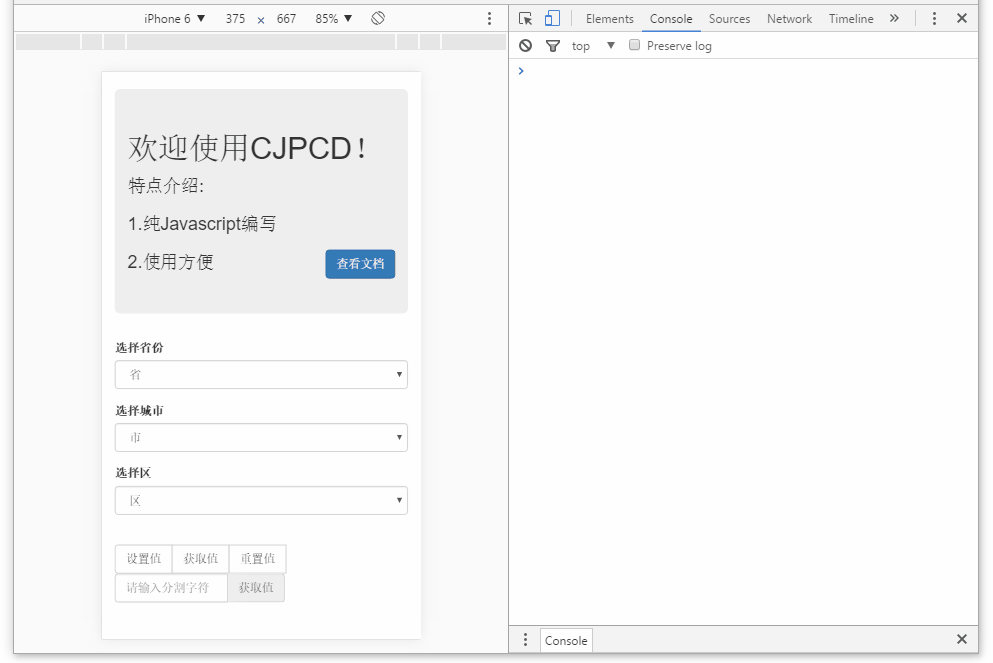Open the 85% zoom dropdown

point(334,18)
